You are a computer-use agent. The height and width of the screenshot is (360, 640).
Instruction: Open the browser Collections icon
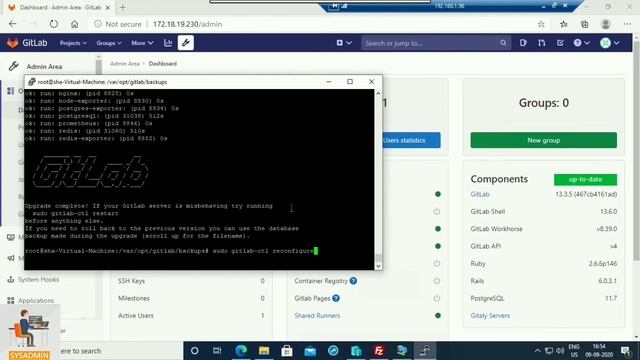584,24
